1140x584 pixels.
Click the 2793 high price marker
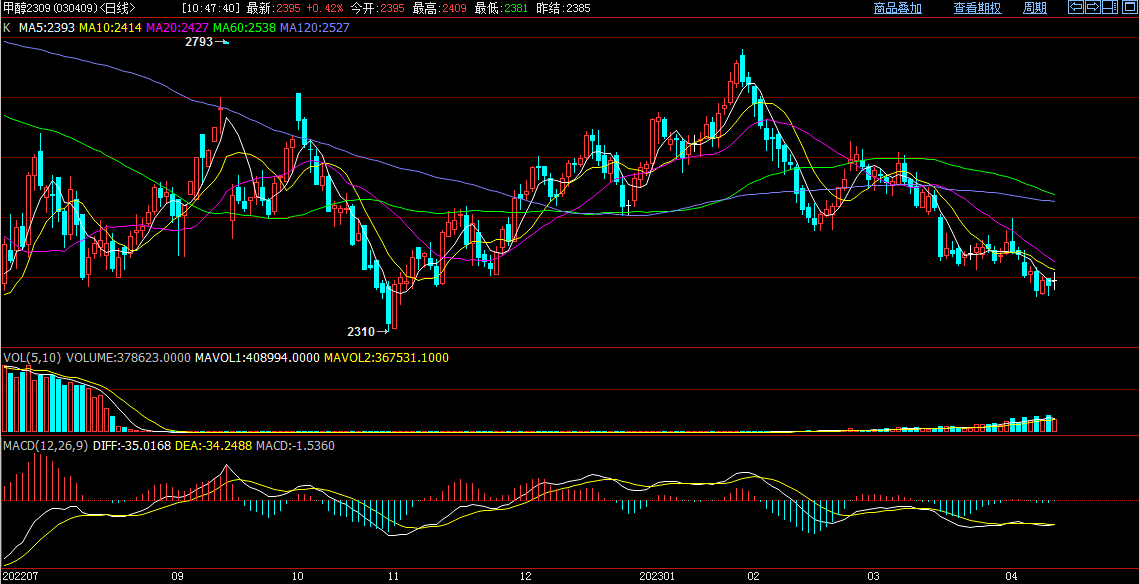[x=199, y=43]
